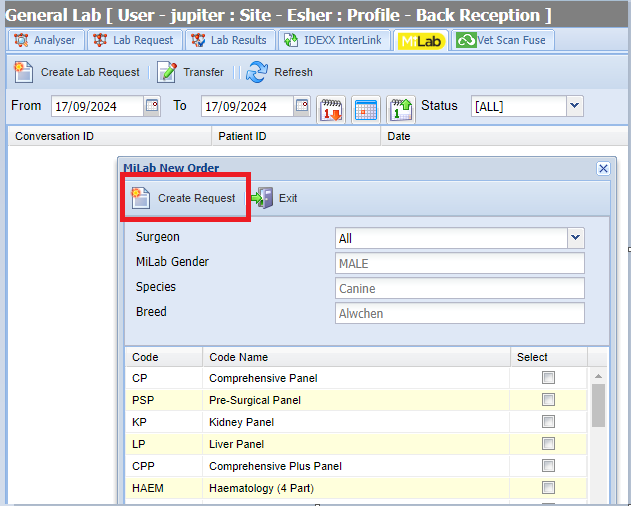Click the previous day calendar icon
631x506 pixels.
[331, 109]
